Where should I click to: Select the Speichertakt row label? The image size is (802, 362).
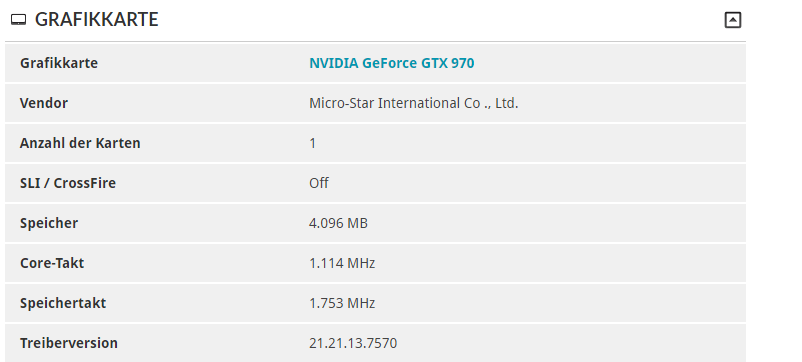pos(63,303)
